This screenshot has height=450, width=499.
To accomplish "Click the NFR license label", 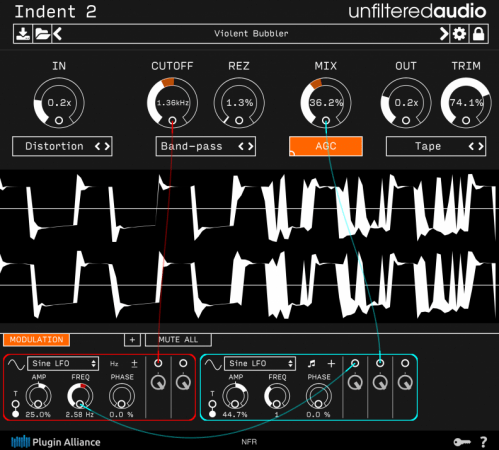I will (x=249, y=442).
